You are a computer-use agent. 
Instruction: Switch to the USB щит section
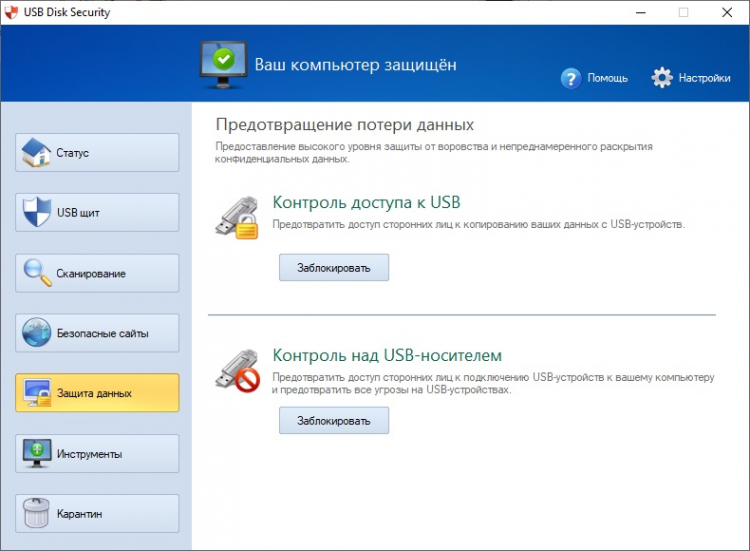tap(97, 212)
